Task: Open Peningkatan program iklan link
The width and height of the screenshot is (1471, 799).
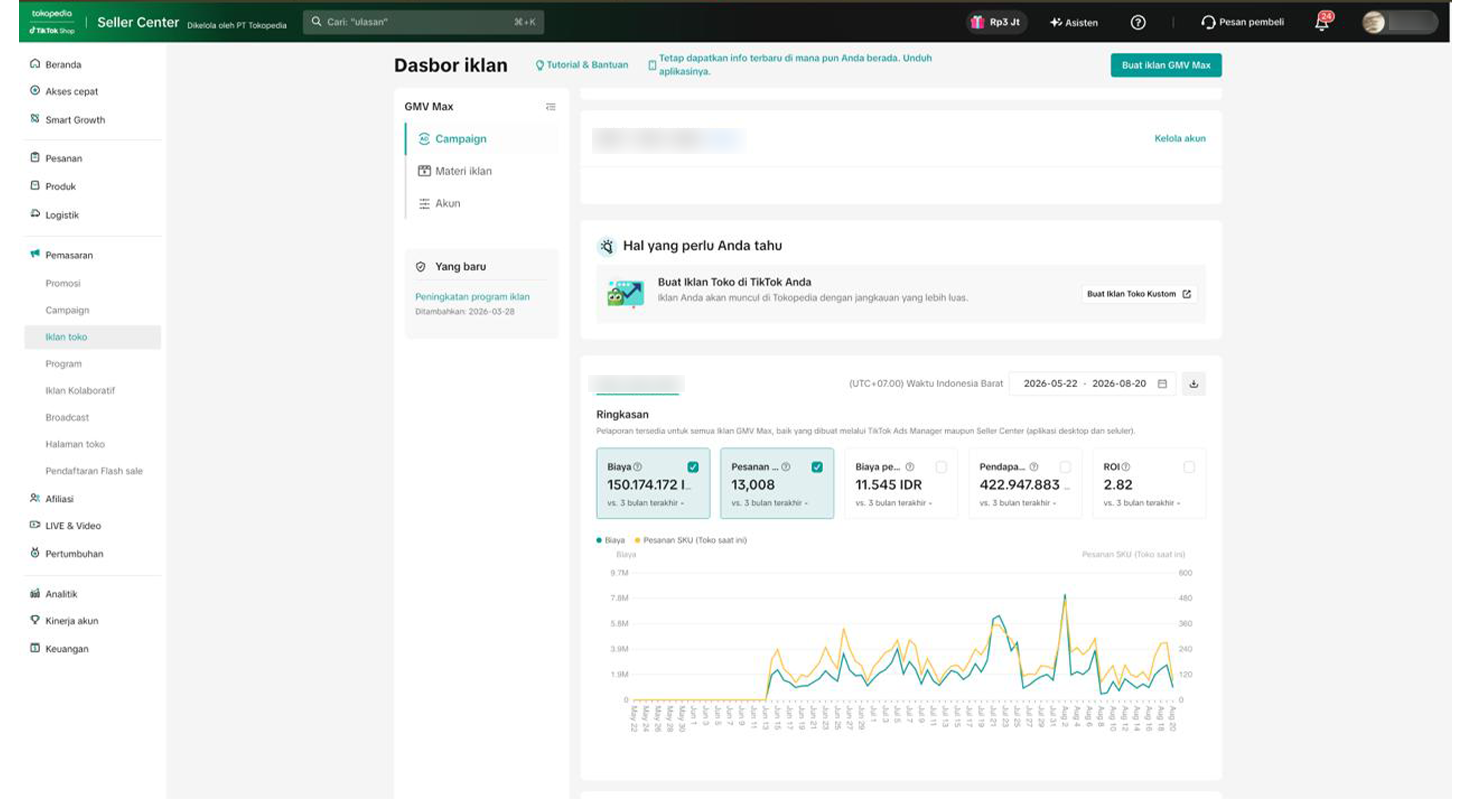Action: (x=472, y=297)
